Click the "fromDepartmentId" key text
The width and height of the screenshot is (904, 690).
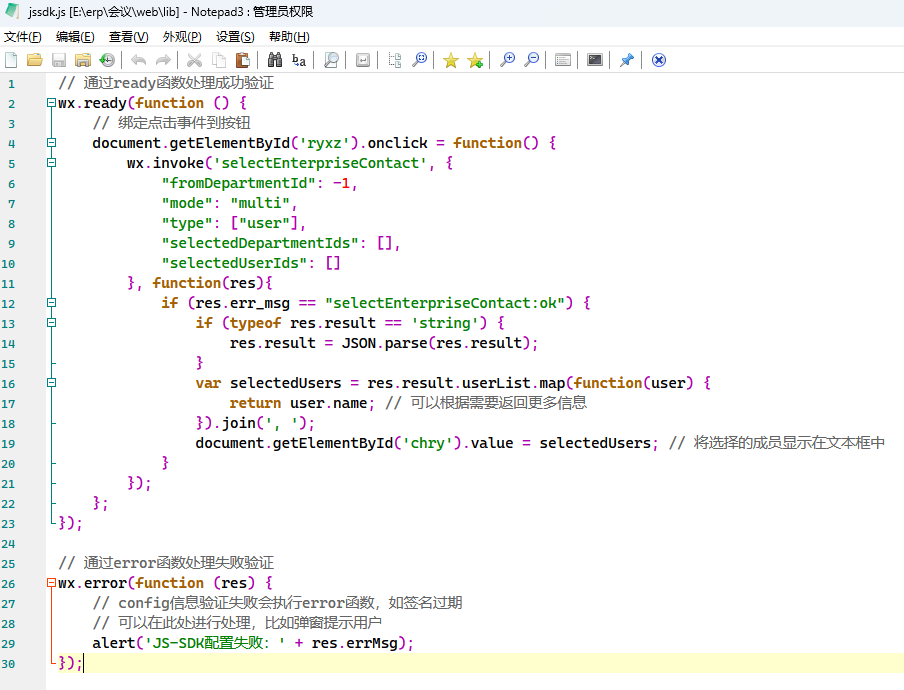(x=238, y=183)
